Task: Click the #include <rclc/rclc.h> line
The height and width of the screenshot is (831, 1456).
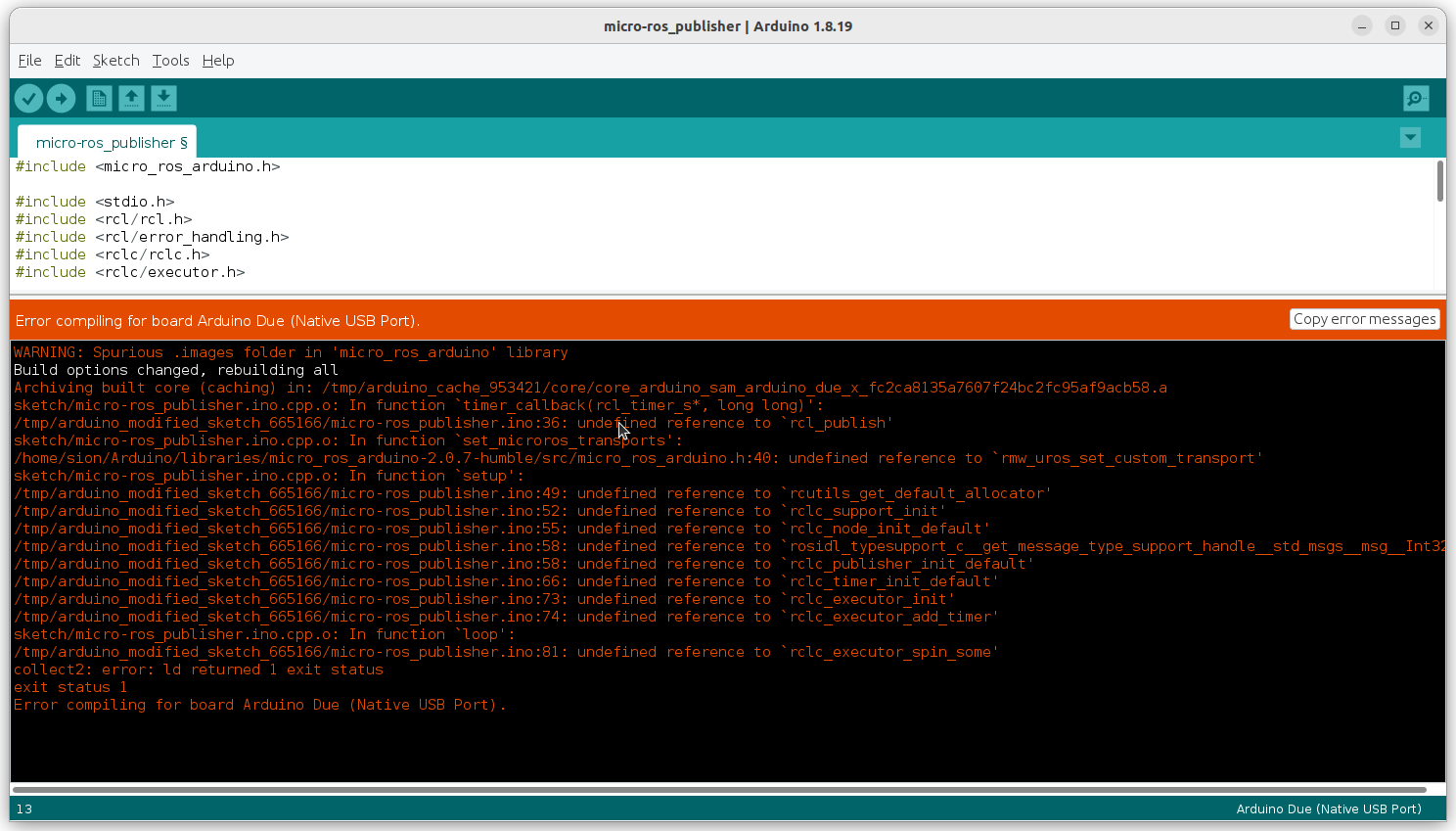Action: 113,254
